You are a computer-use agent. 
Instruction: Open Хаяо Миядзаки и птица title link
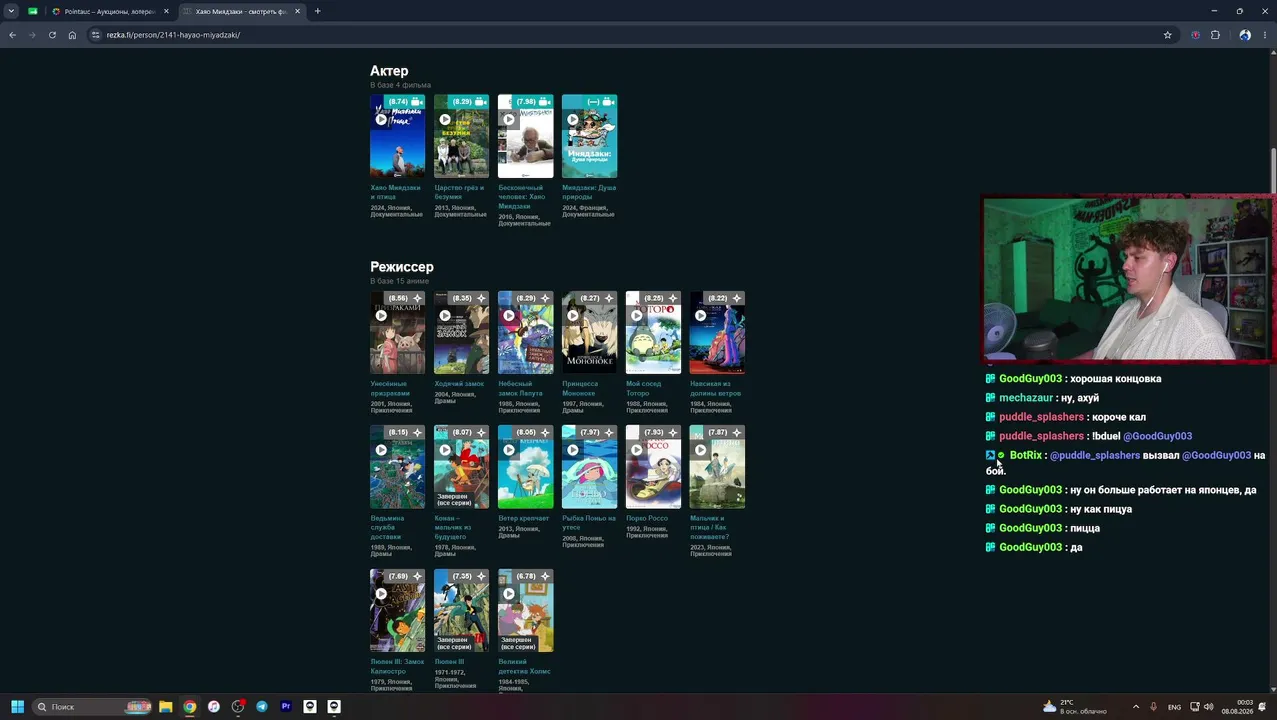pos(395,192)
